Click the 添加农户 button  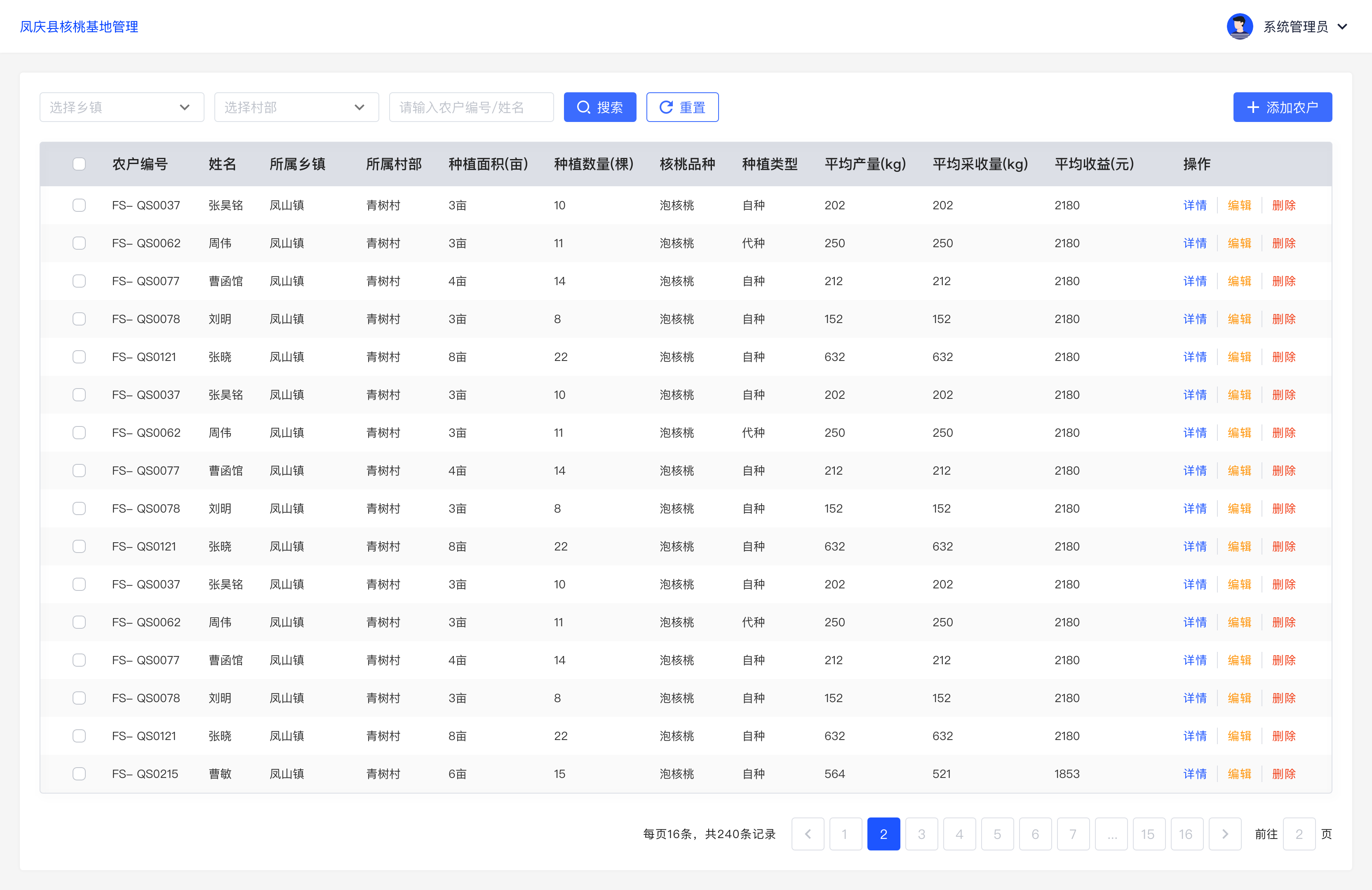coord(1282,107)
